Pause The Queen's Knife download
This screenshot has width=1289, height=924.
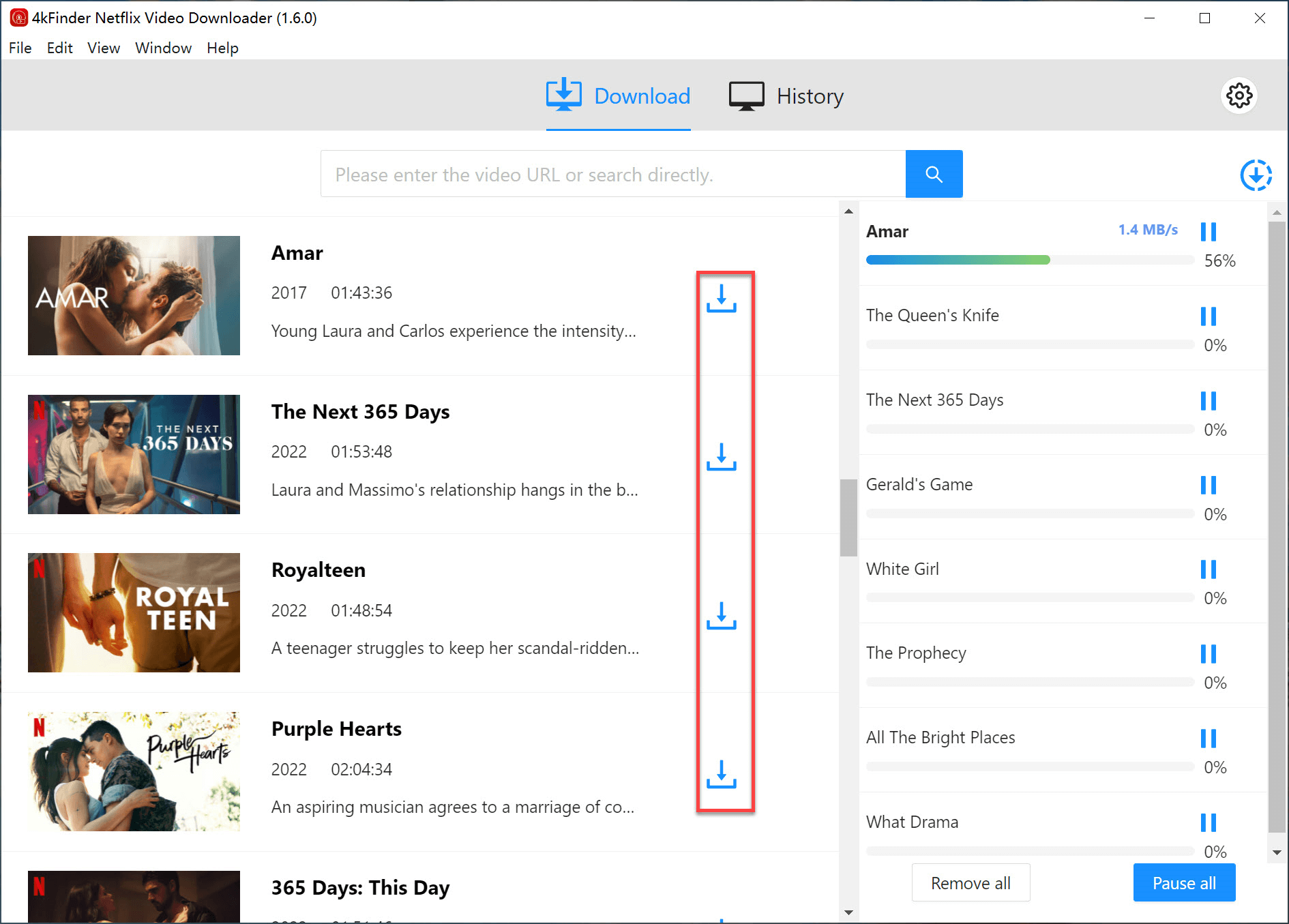click(x=1208, y=316)
